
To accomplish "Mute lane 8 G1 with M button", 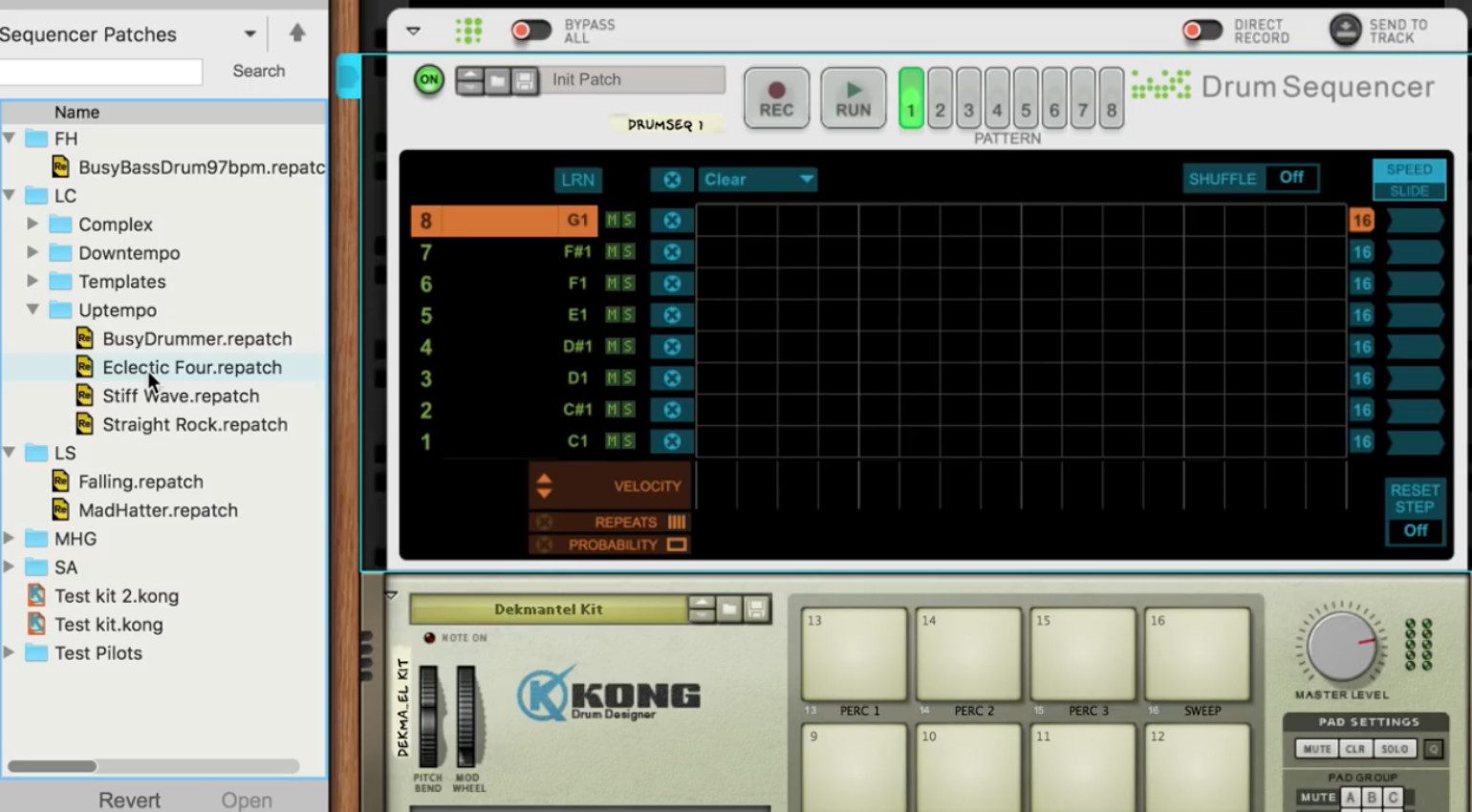I will tap(612, 221).
